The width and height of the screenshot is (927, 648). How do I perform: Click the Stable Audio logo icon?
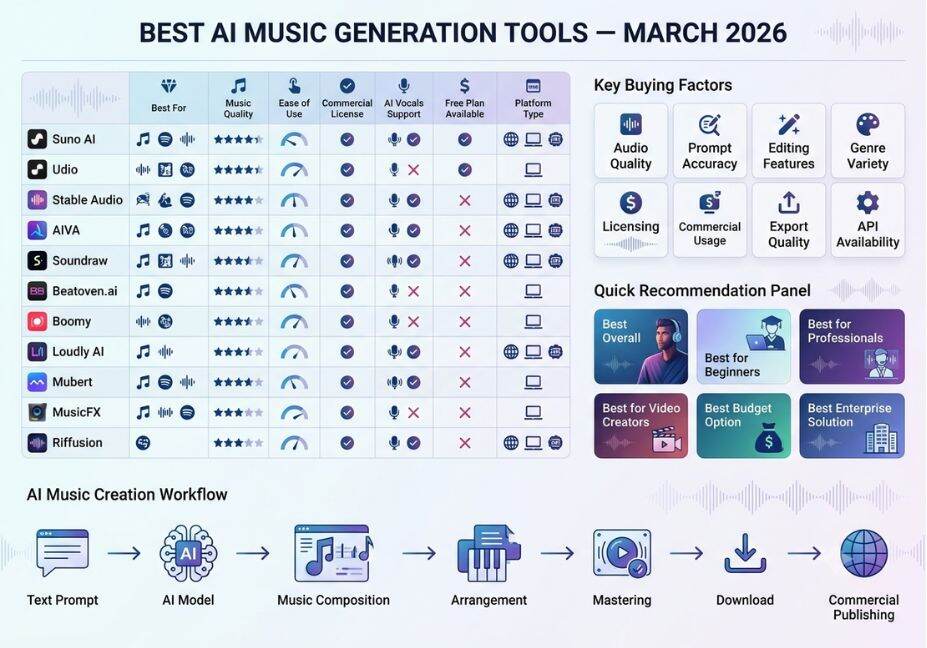point(37,200)
